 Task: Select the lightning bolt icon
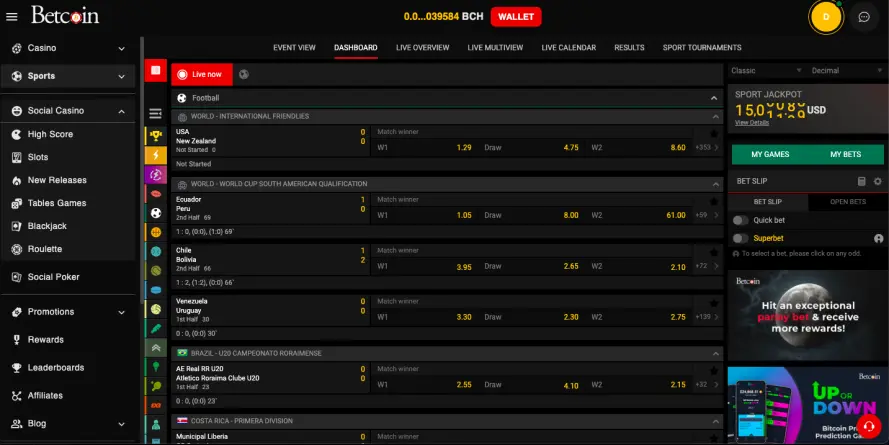pos(156,155)
